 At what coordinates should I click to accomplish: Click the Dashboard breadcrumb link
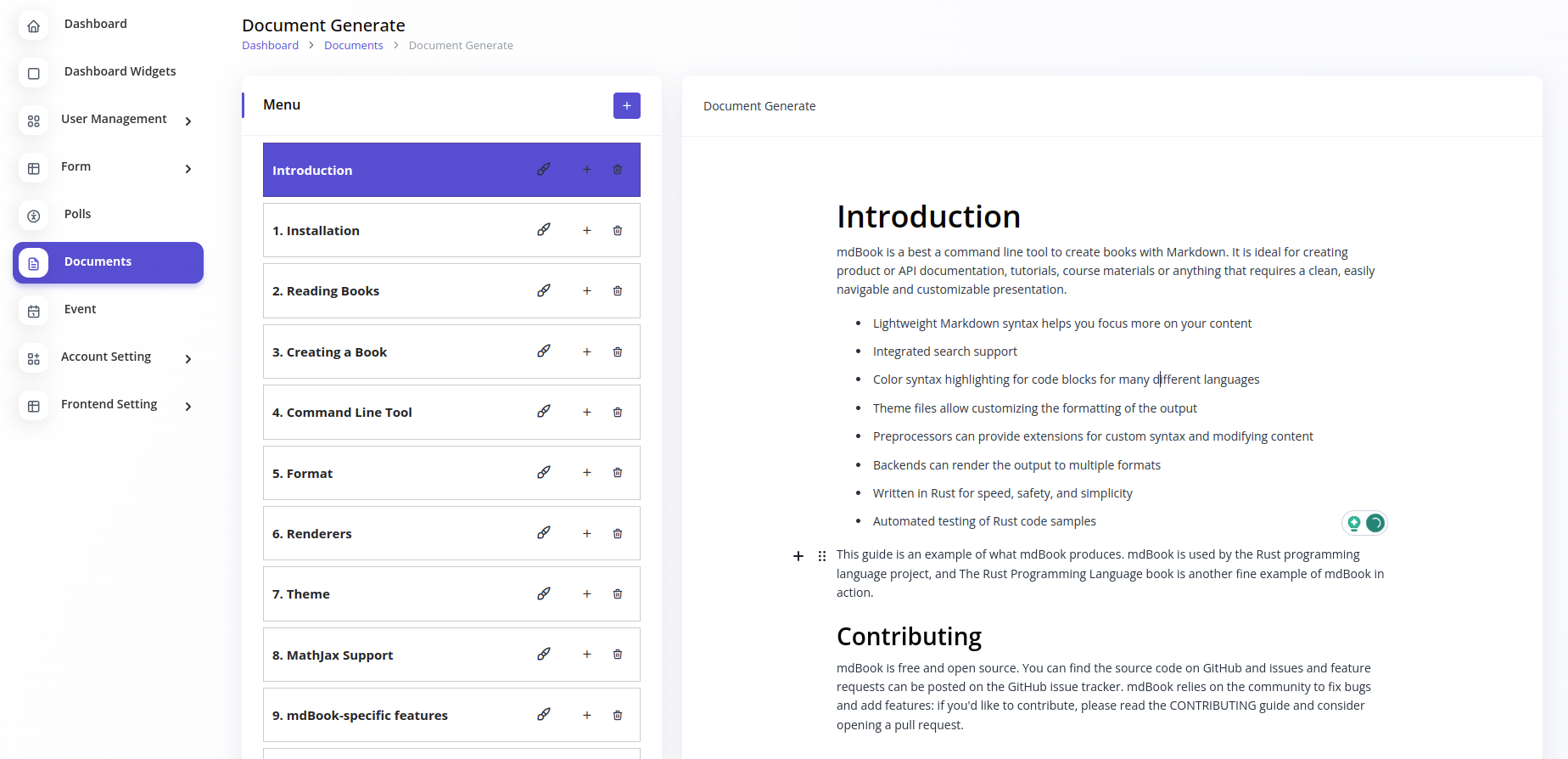pyautogui.click(x=270, y=46)
